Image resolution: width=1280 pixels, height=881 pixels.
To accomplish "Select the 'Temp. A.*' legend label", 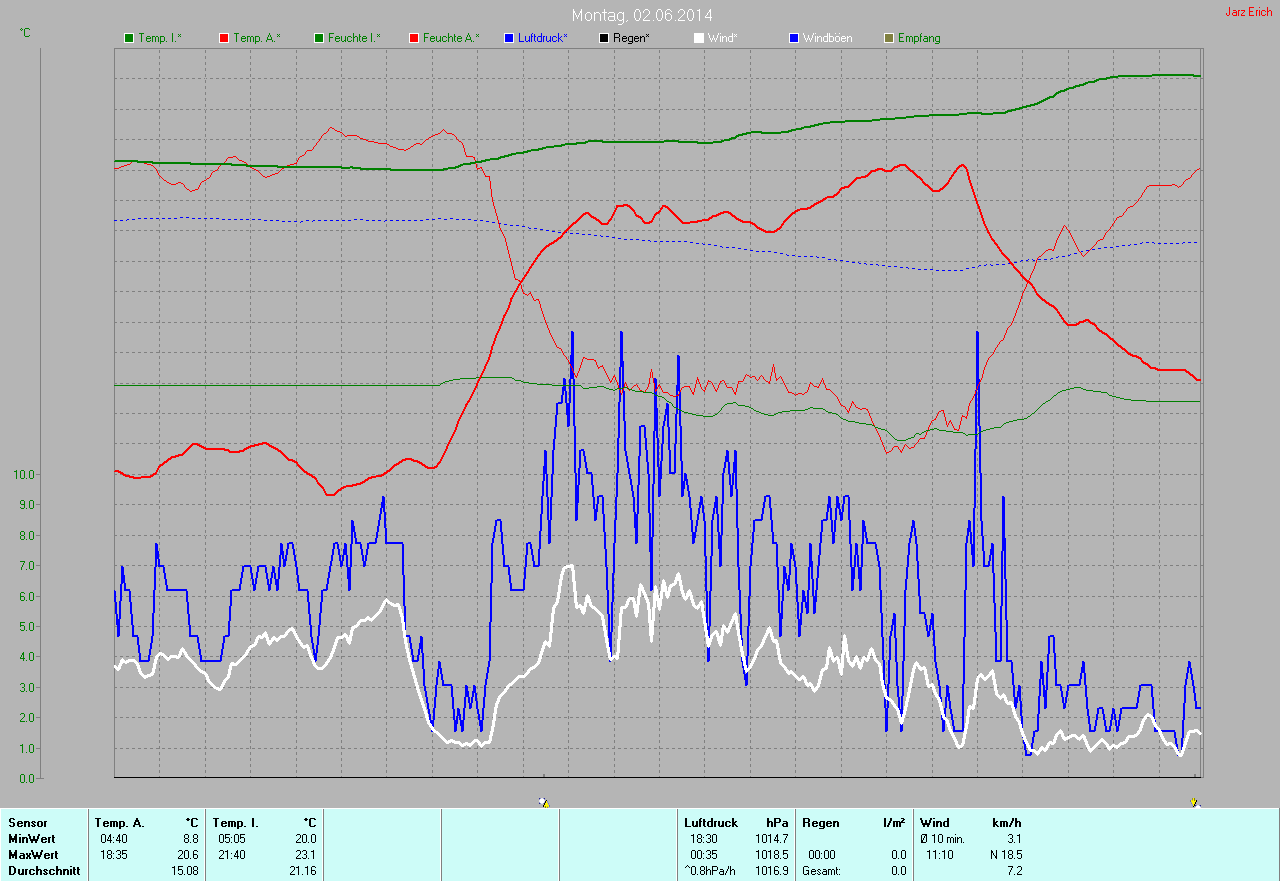I will 257,38.
